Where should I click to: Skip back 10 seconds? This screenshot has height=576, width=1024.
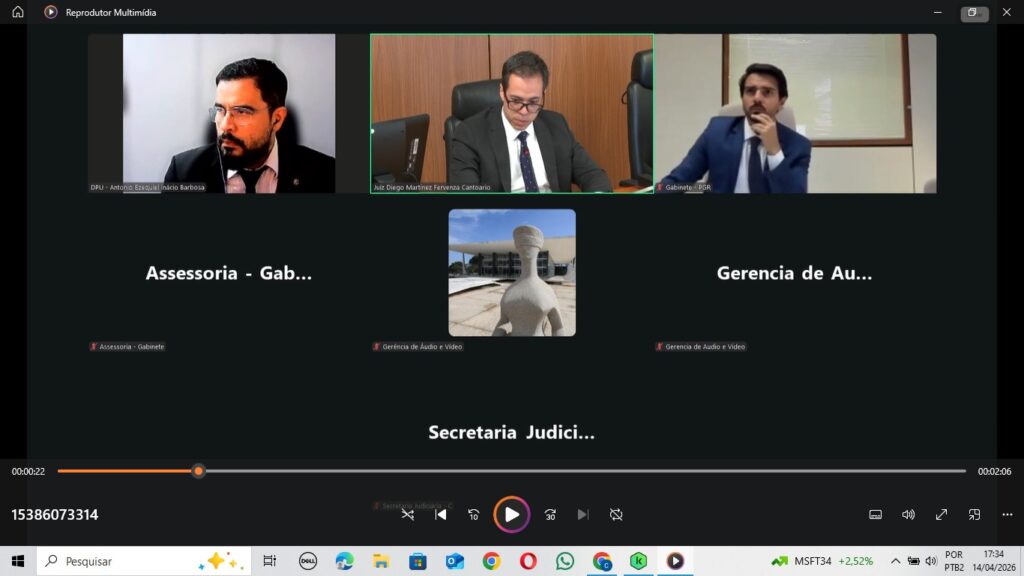pyautogui.click(x=474, y=514)
